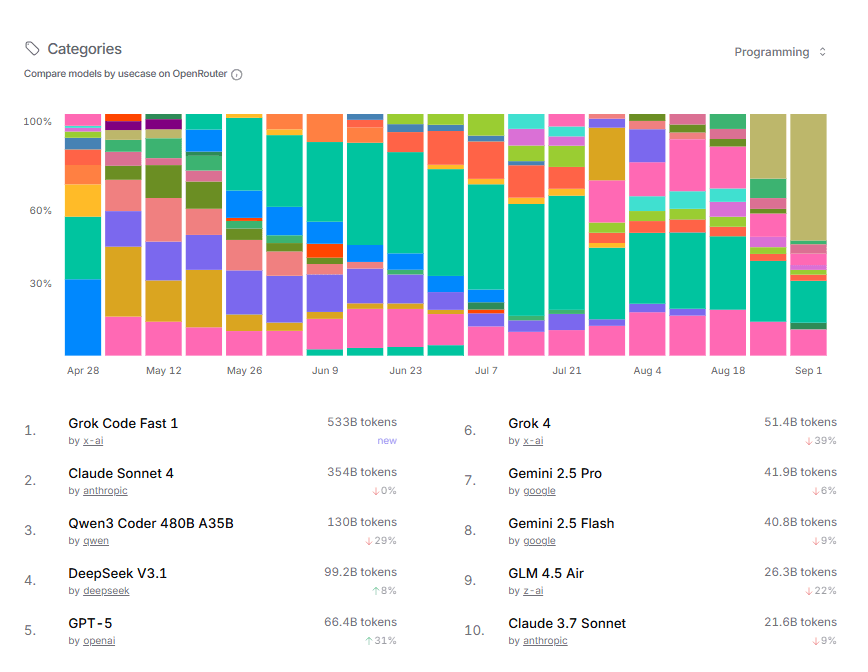Select Qwen3 Coder 480B A35B entry

pyautogui.click(x=151, y=523)
